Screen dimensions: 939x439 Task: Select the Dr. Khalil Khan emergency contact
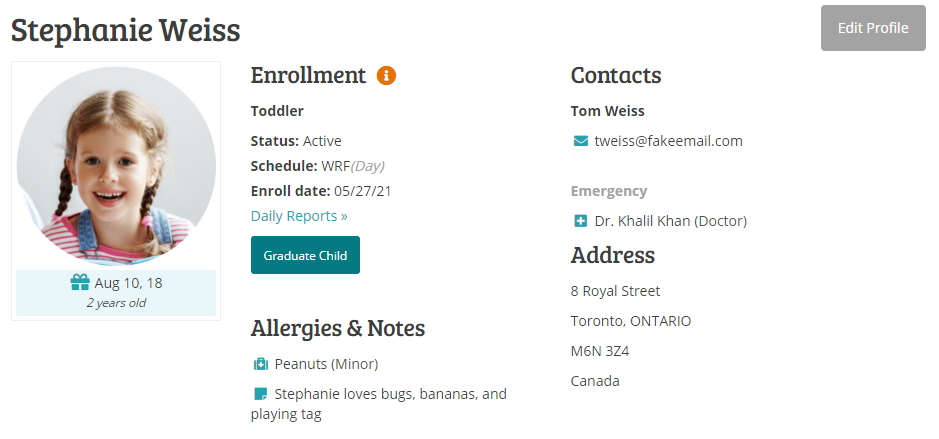670,221
